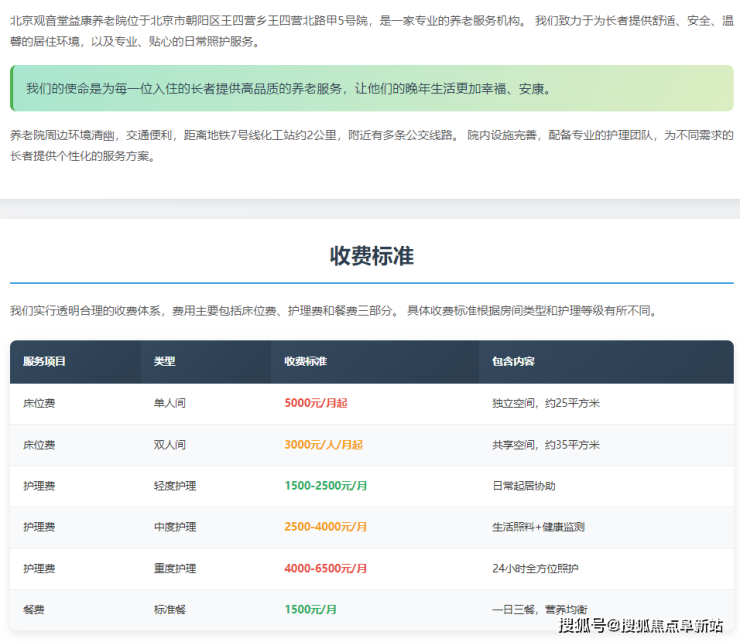Select the 中度护理 care level cell
The width and height of the screenshot is (740, 642).
coord(174,527)
